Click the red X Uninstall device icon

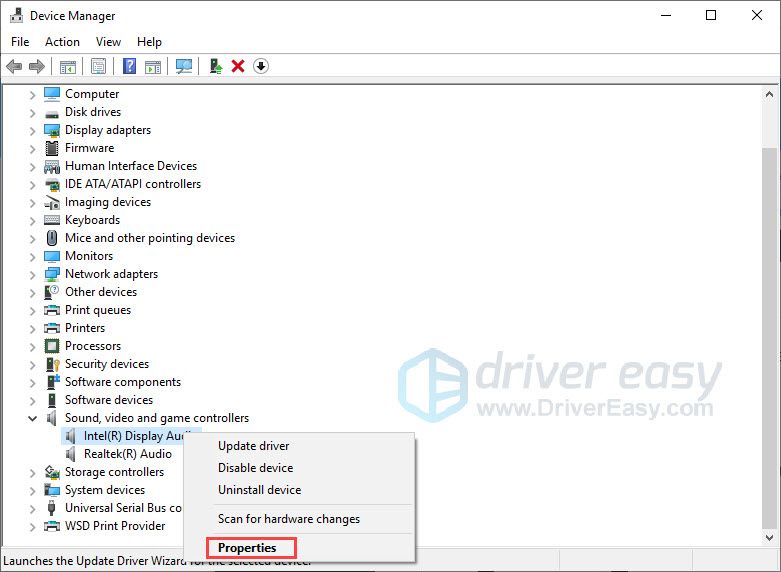coord(238,66)
